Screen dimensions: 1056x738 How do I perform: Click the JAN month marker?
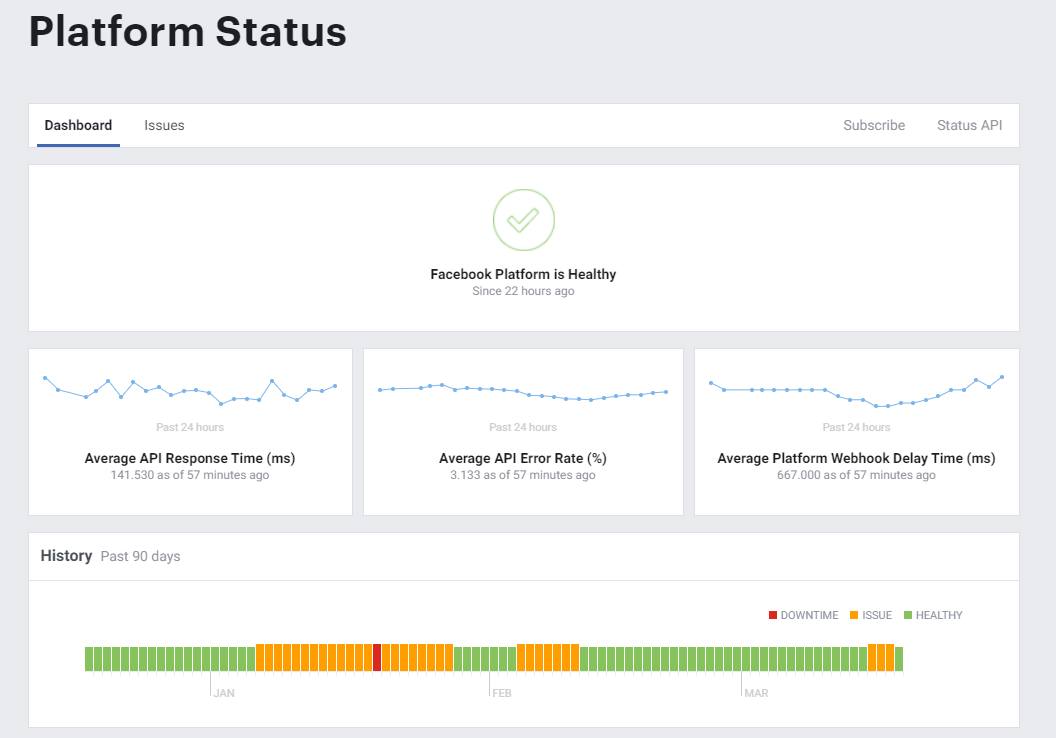[223, 692]
